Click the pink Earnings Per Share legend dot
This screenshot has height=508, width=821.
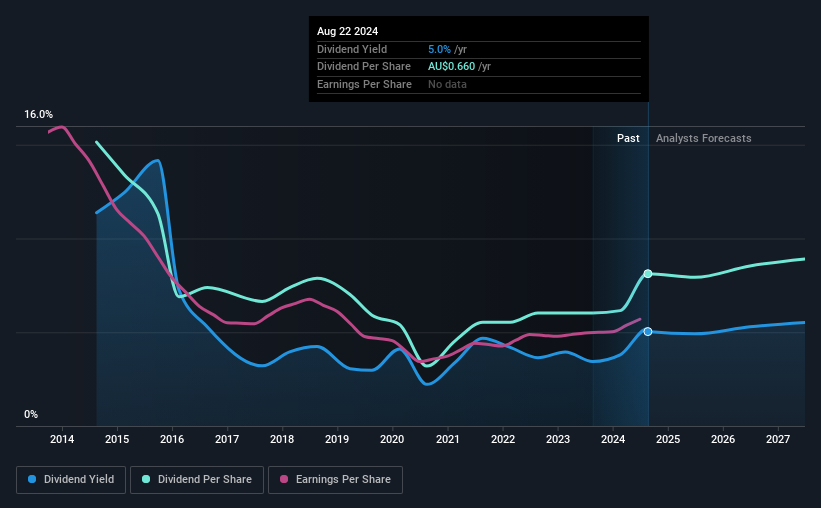[284, 479]
